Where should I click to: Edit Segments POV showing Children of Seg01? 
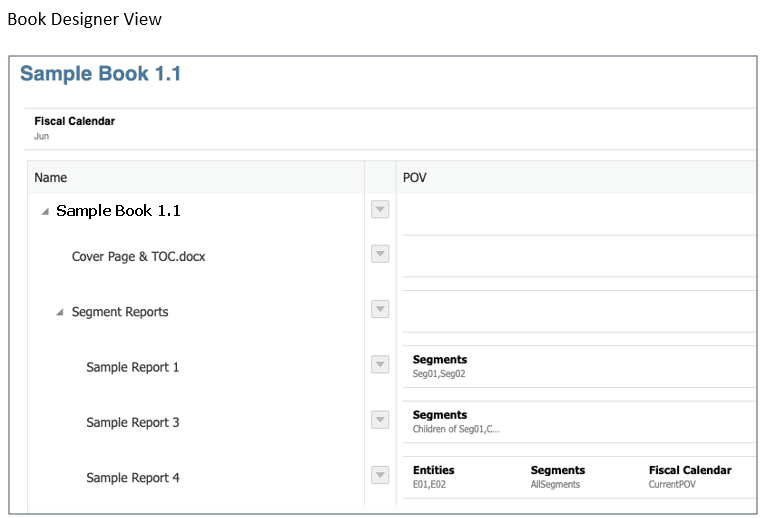[x=455, y=421]
